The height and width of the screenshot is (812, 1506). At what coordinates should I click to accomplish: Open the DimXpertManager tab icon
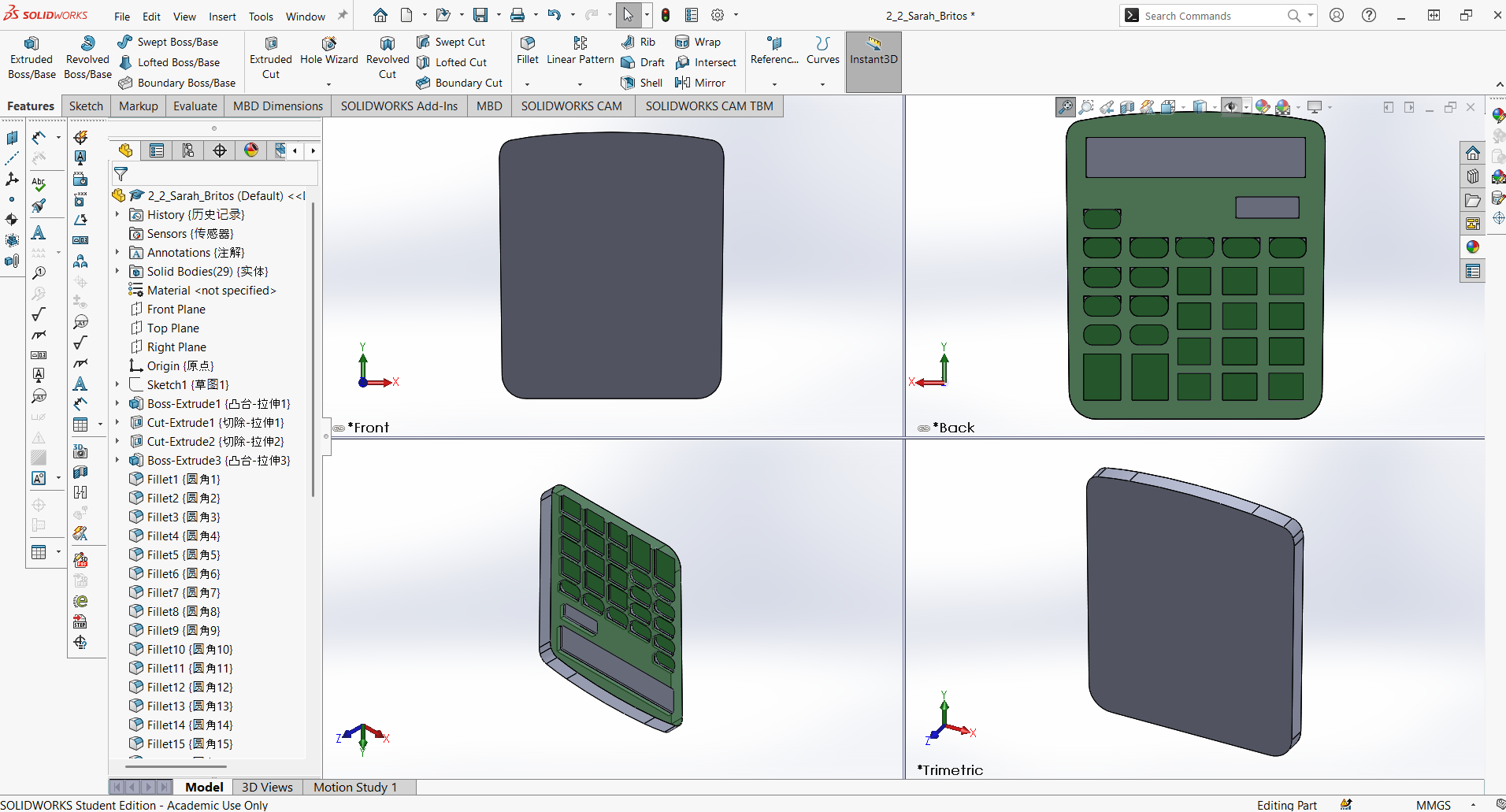[220, 150]
